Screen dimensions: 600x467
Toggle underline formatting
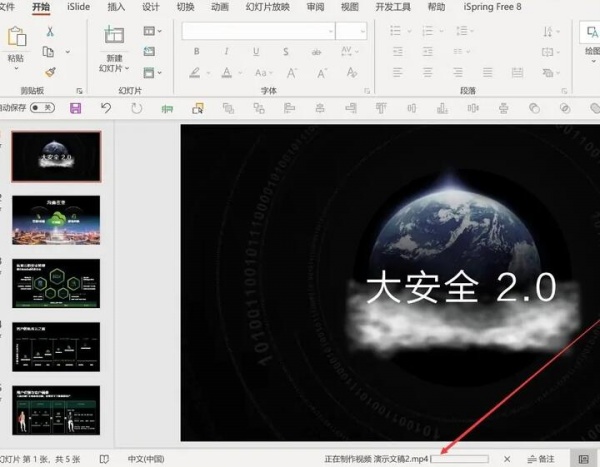click(x=256, y=52)
